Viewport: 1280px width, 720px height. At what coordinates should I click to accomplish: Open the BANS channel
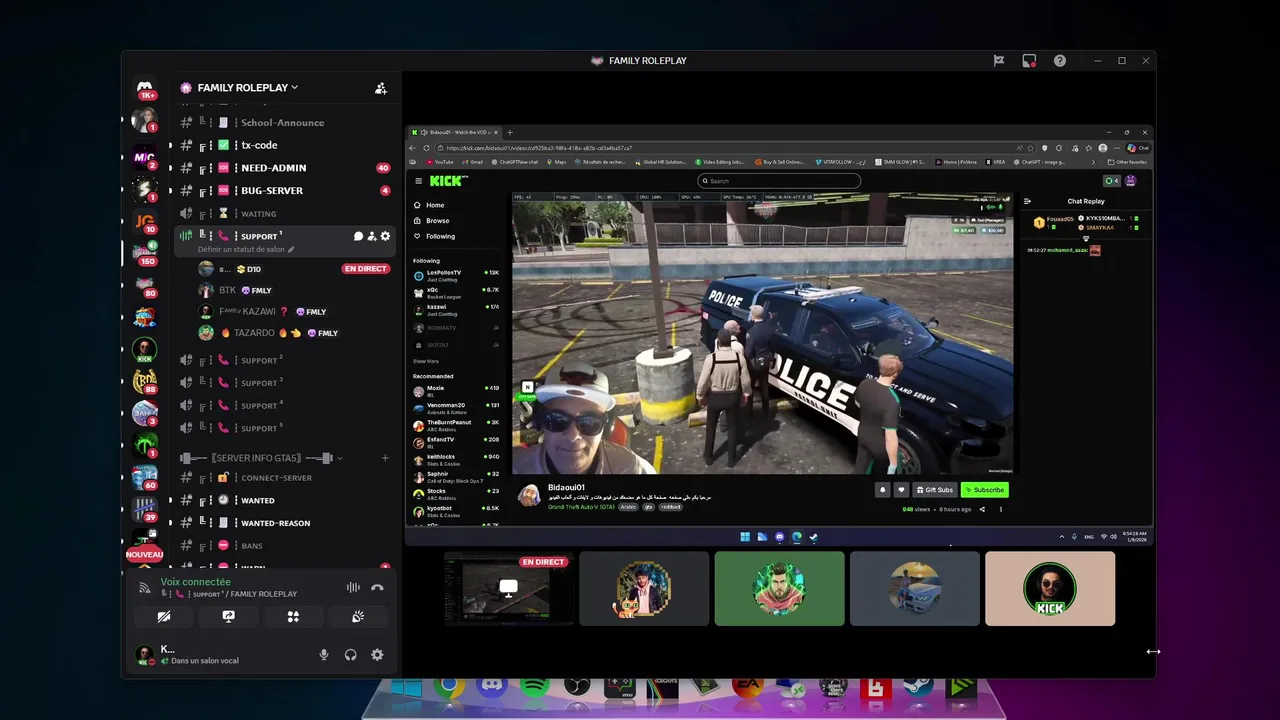tap(283, 546)
